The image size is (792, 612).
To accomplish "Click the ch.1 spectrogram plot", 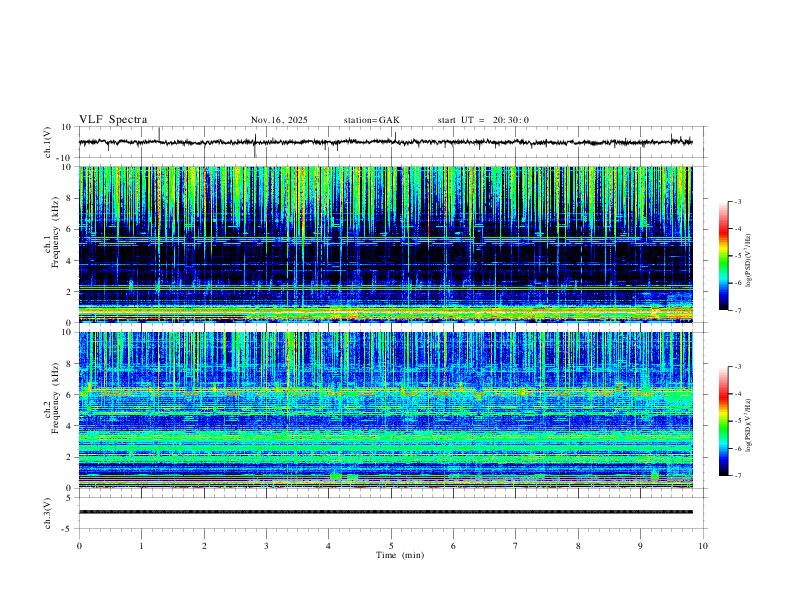I will (x=386, y=244).
